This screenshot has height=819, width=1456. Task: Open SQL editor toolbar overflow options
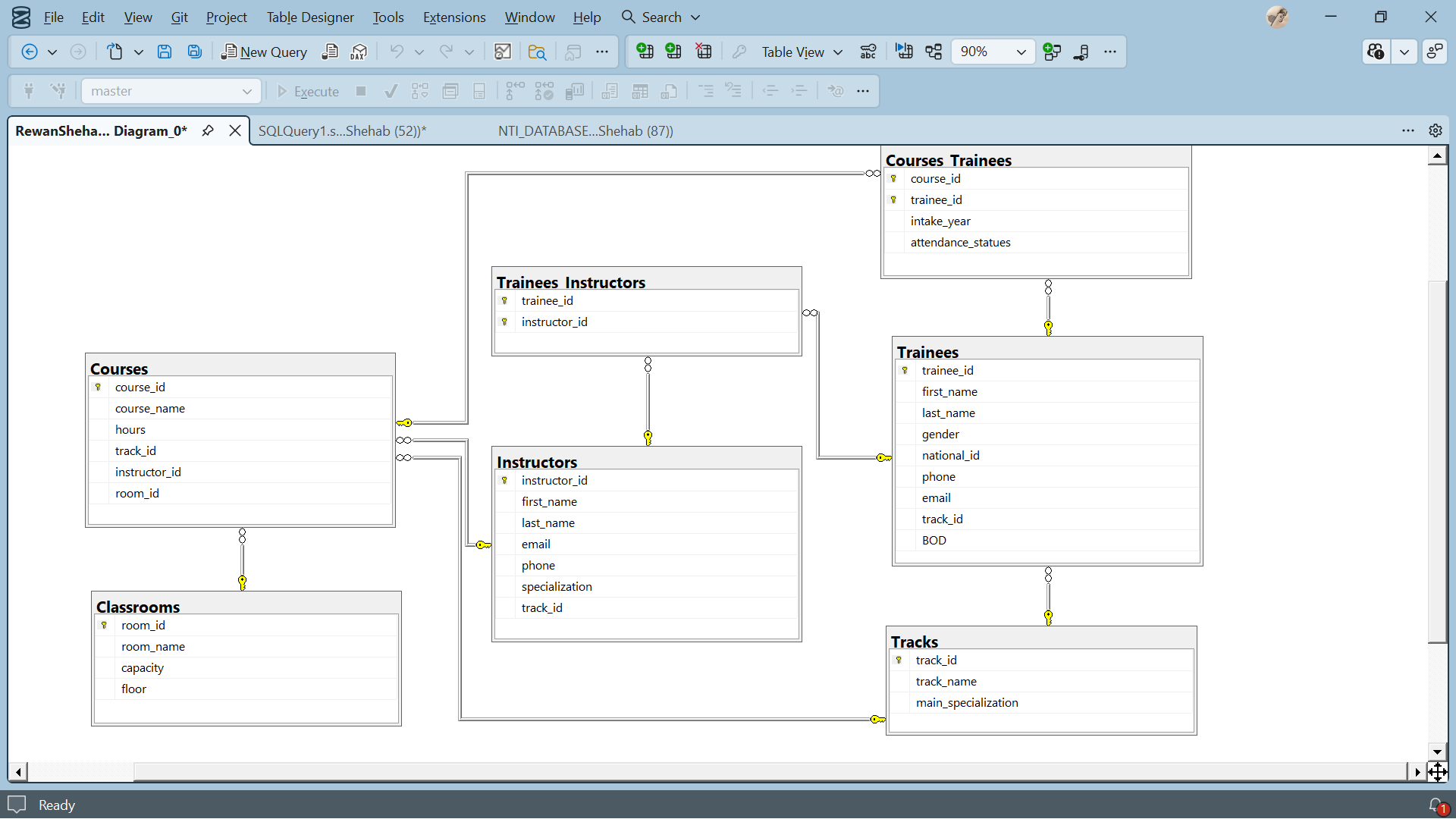tap(863, 91)
